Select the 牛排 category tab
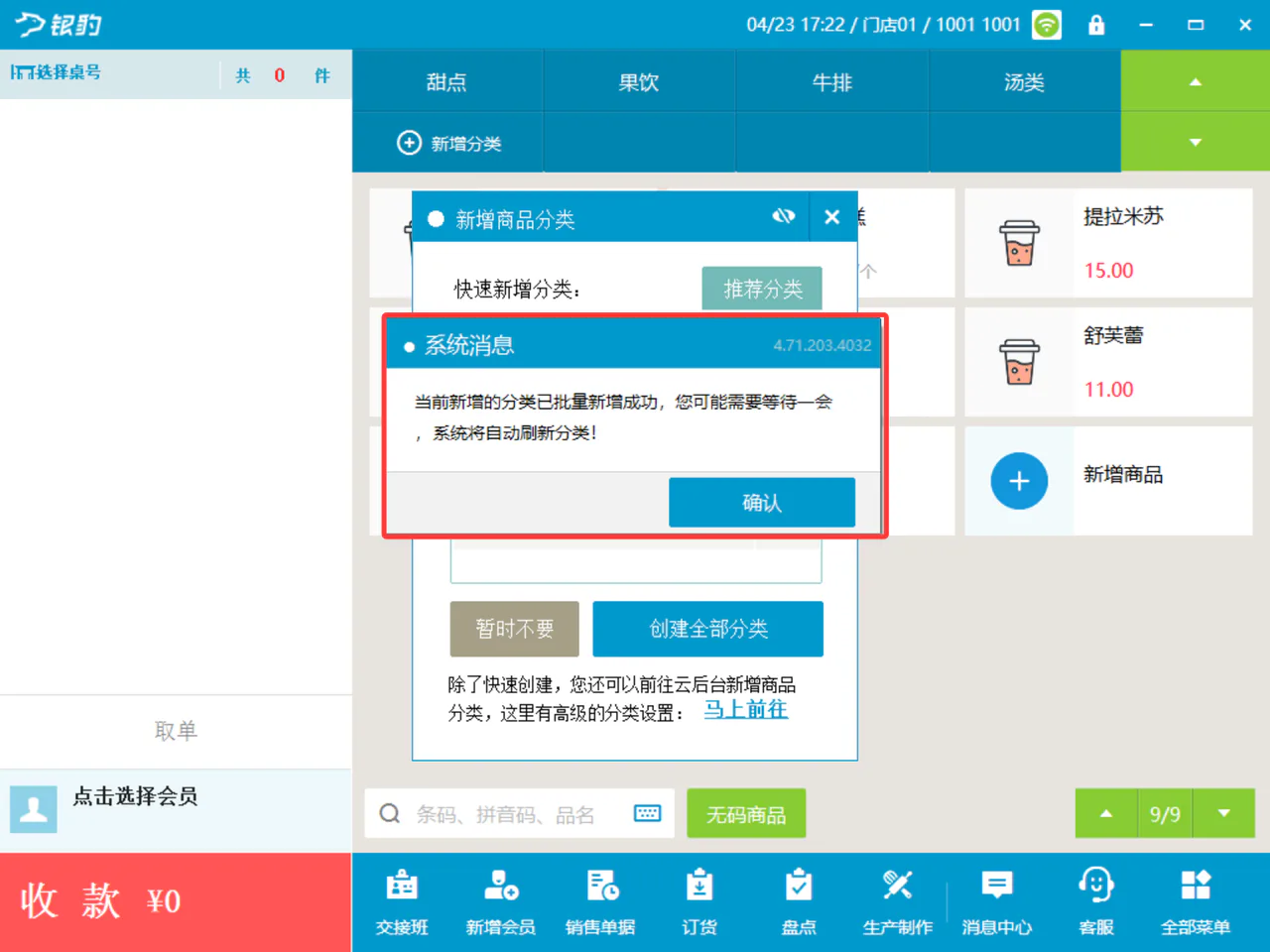This screenshot has width=1270, height=952. tap(832, 81)
